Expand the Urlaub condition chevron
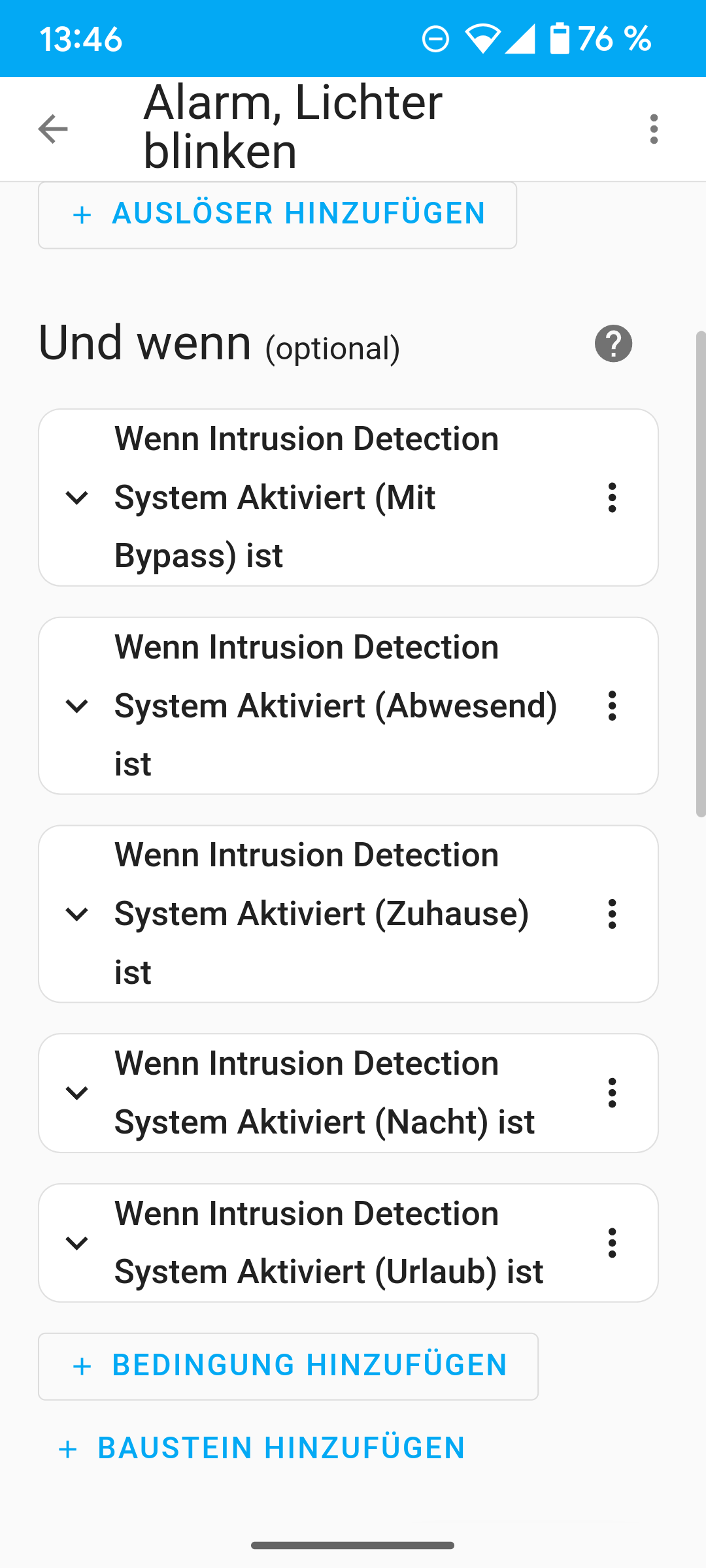The height and width of the screenshot is (1568, 706). [x=77, y=1243]
